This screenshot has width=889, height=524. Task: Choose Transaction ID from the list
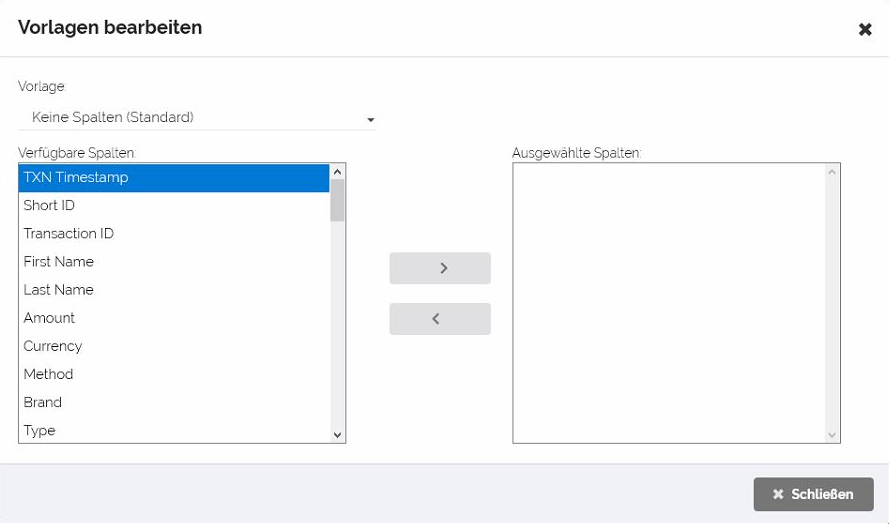tap(174, 234)
